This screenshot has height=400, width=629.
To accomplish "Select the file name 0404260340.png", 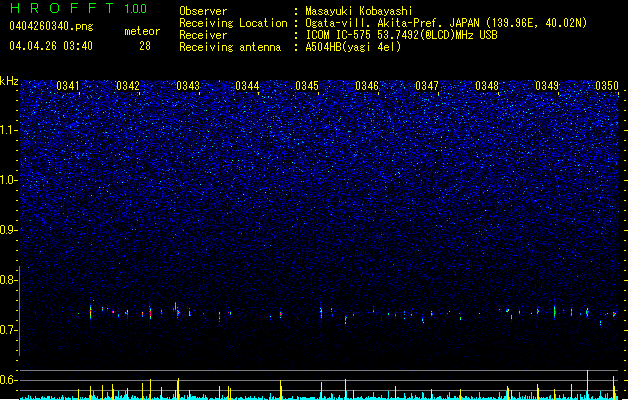I will click(x=51, y=26).
